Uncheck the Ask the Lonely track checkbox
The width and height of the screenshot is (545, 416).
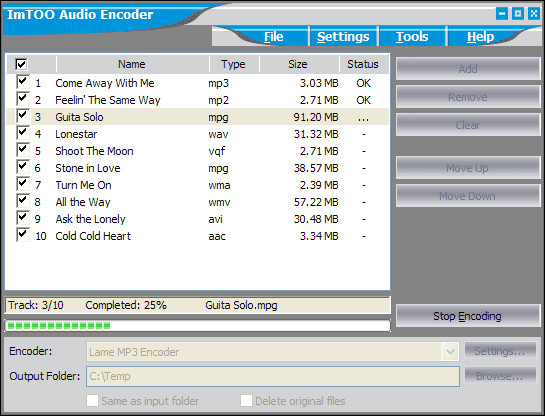click(23, 218)
